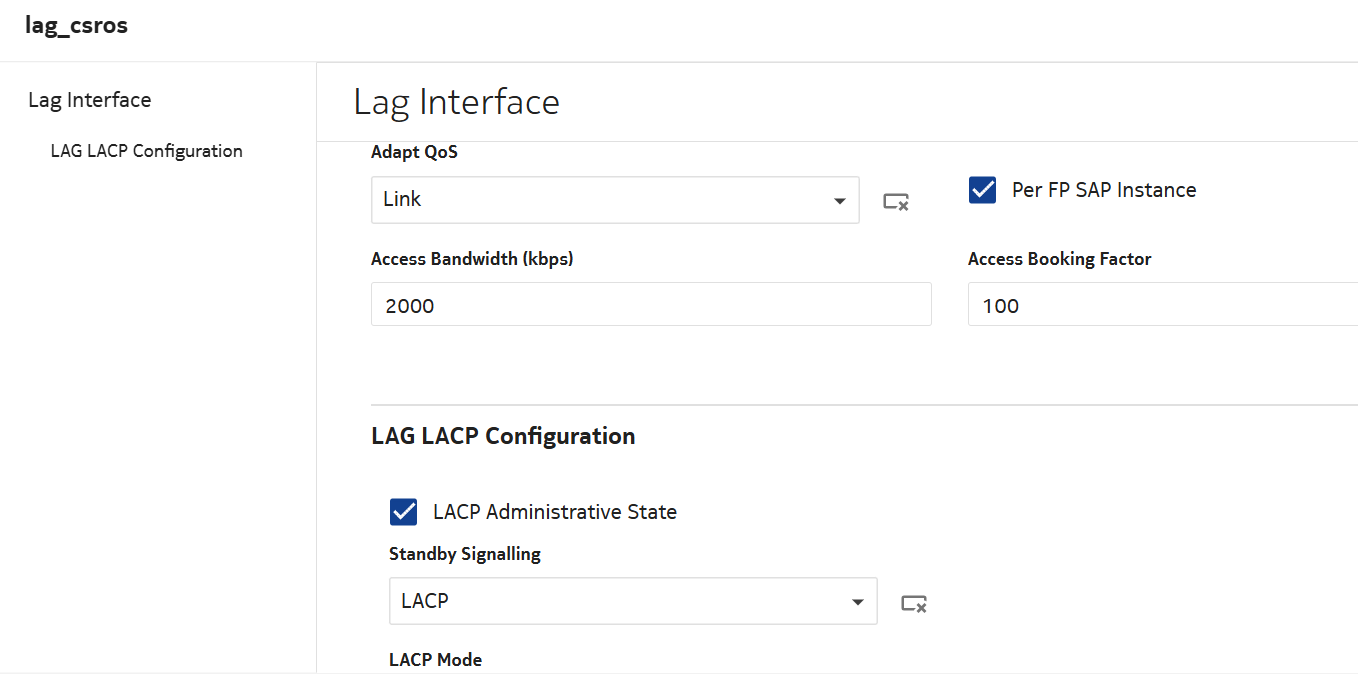1358x691 pixels.
Task: Disable the LACP Administrative State checkbox
Action: pos(403,512)
